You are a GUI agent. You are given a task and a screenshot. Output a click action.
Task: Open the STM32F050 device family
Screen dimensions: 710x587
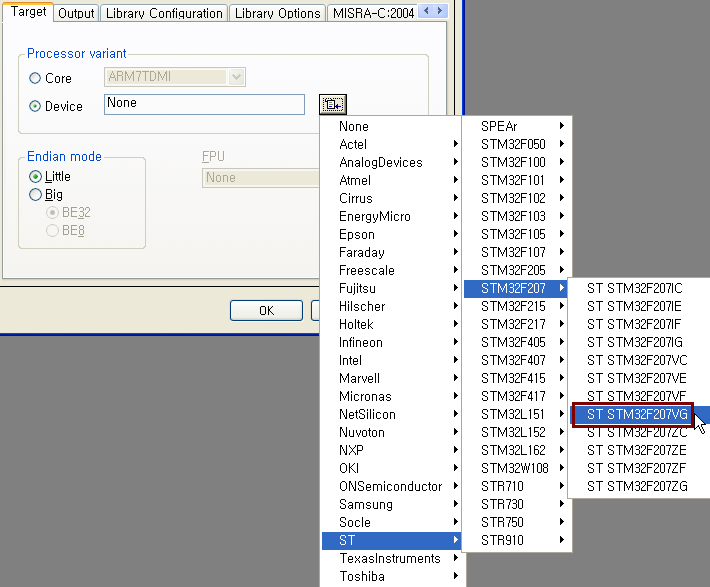517,144
